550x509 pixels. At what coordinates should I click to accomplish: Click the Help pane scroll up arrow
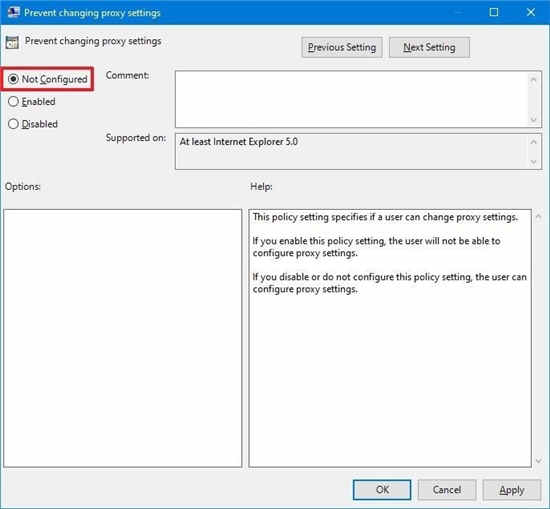(x=538, y=217)
